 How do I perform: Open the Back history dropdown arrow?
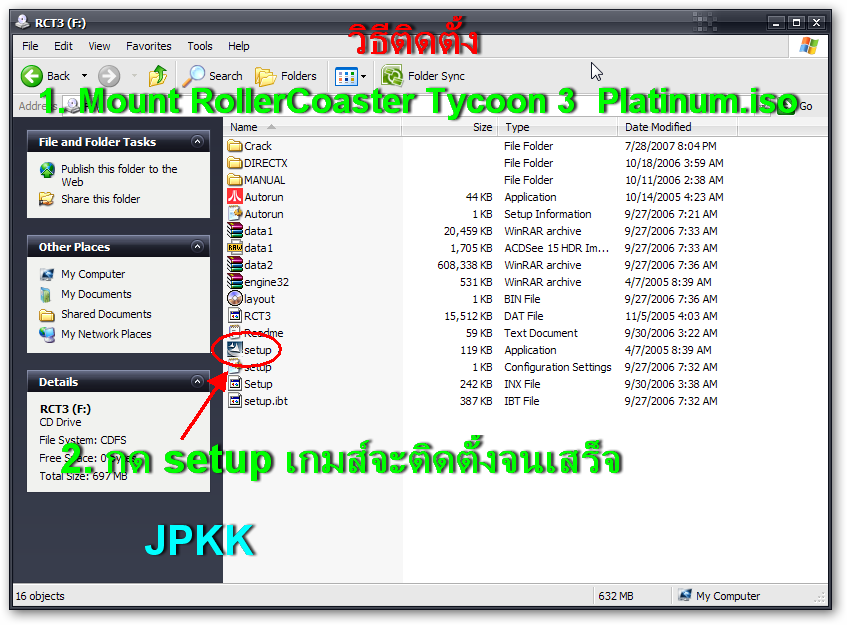point(84,76)
